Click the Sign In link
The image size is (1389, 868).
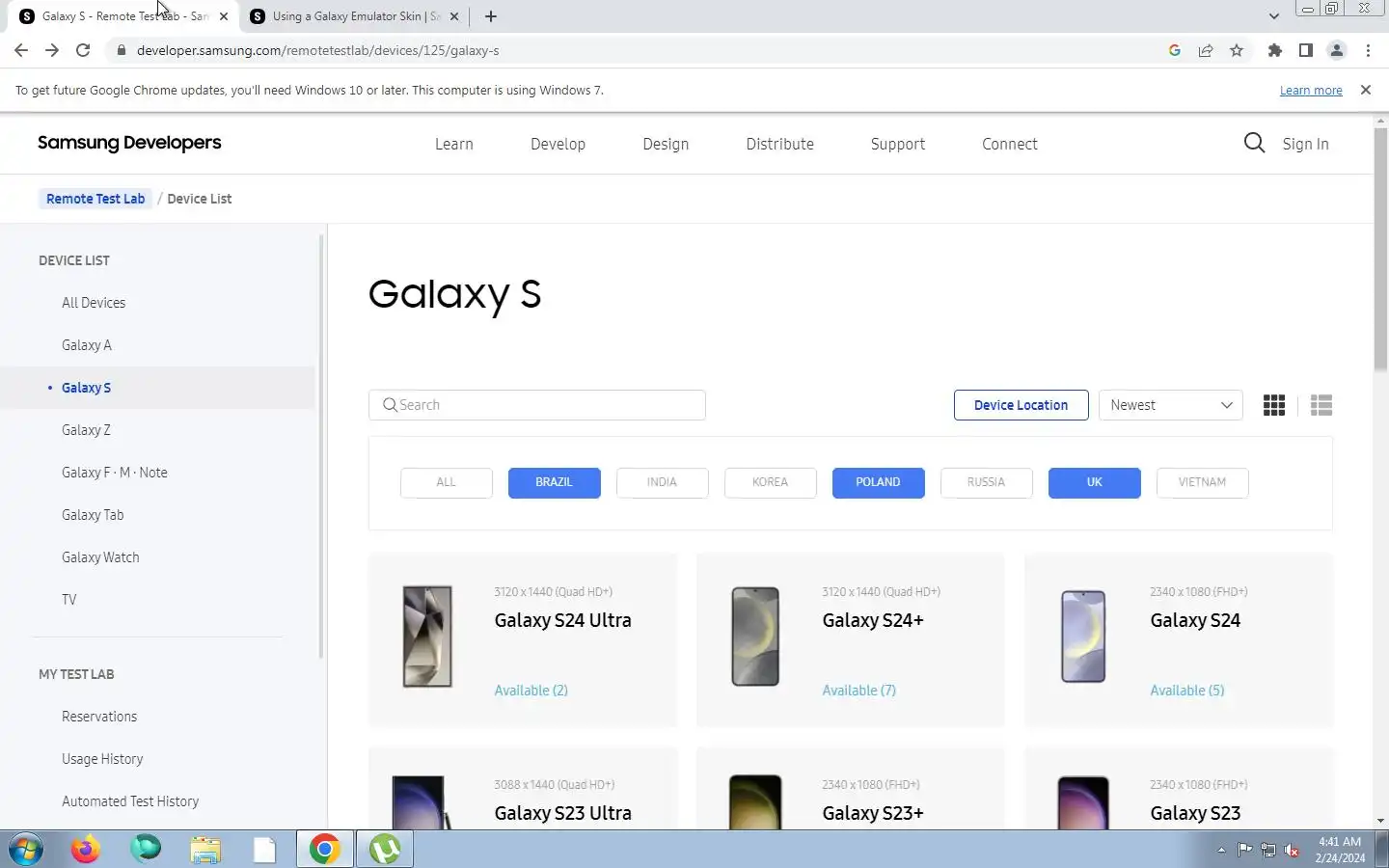[1305, 144]
